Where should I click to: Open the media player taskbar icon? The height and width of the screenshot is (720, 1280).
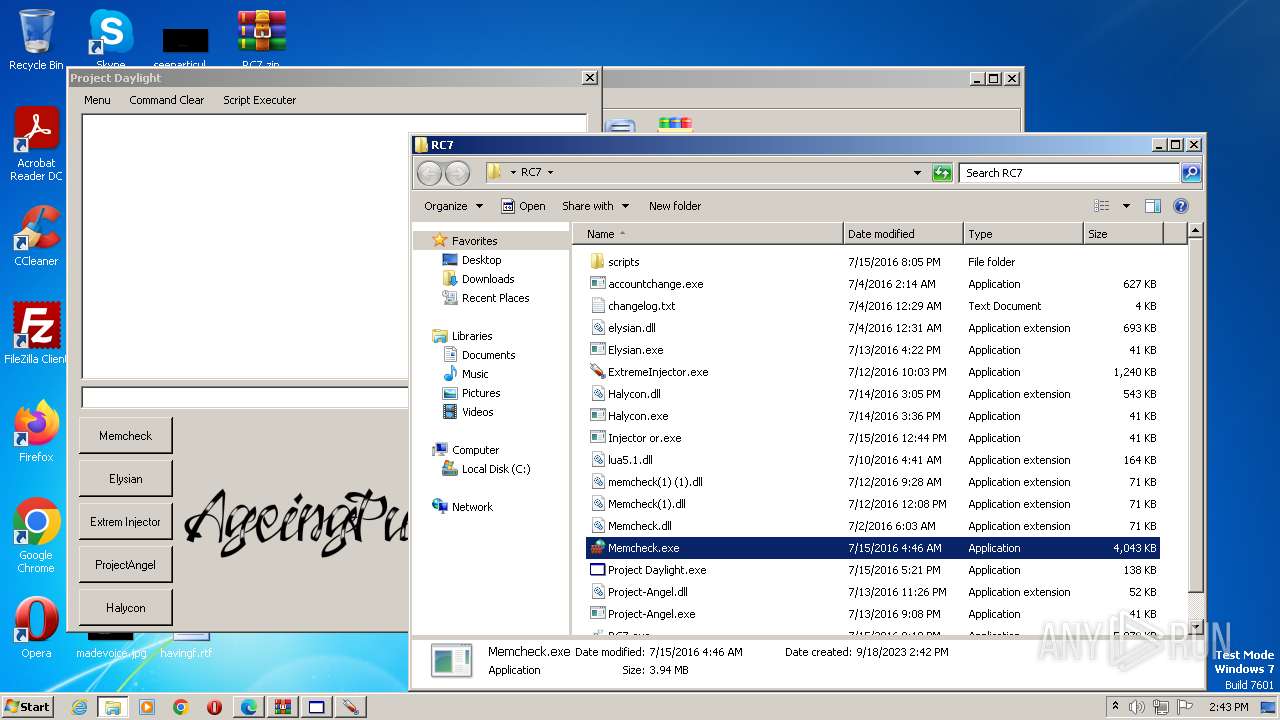pos(147,707)
